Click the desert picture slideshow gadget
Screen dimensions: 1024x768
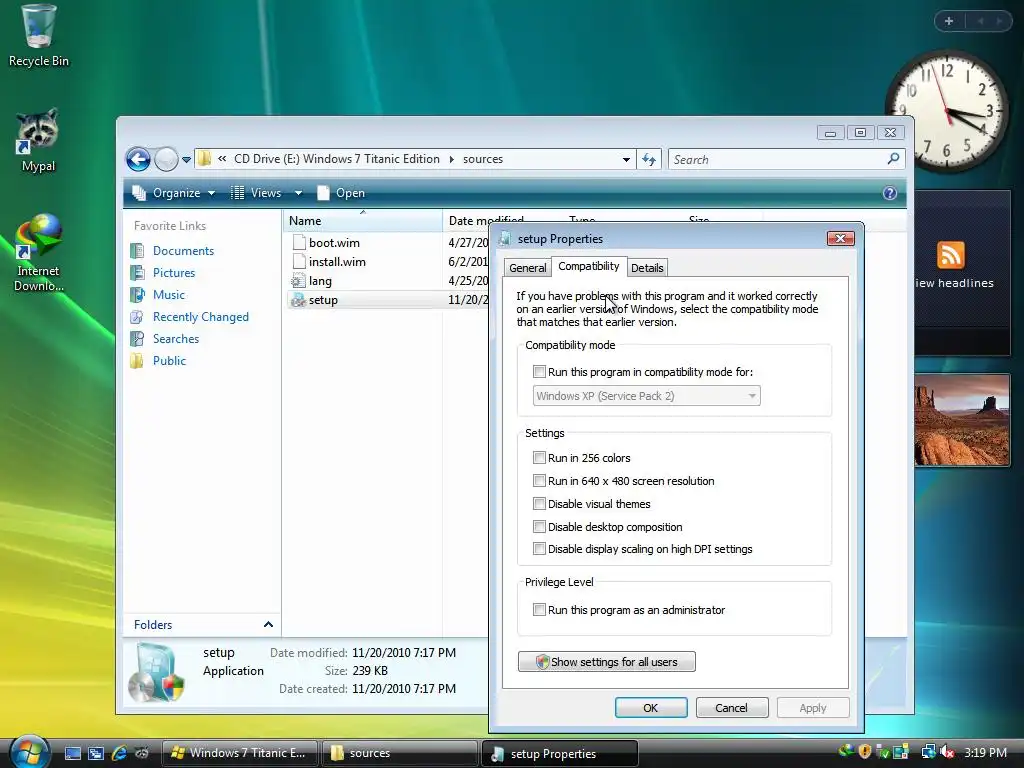962,420
